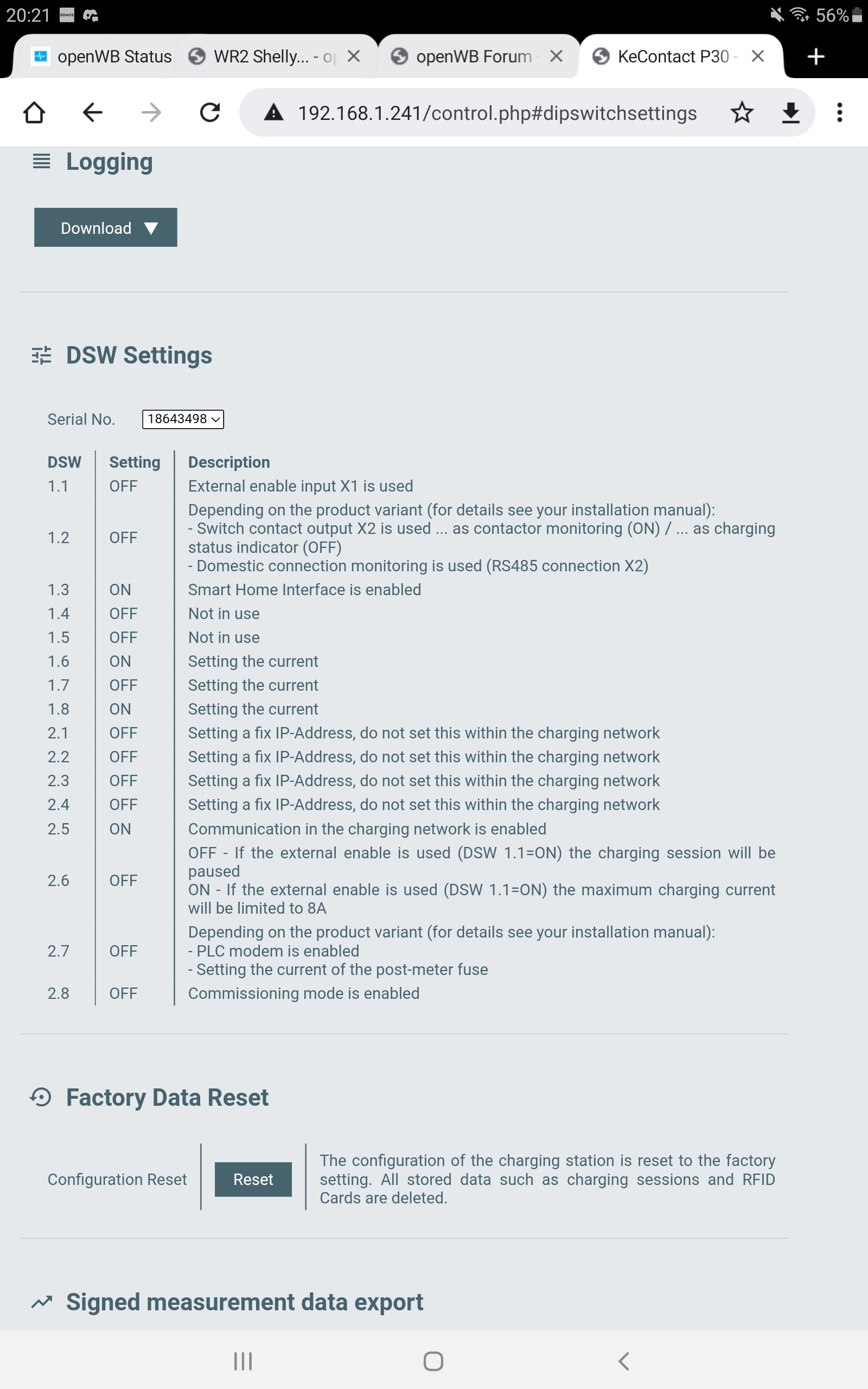Switch to openWB Status tab
Image resolution: width=868 pixels, height=1389 pixels.
tap(103, 56)
